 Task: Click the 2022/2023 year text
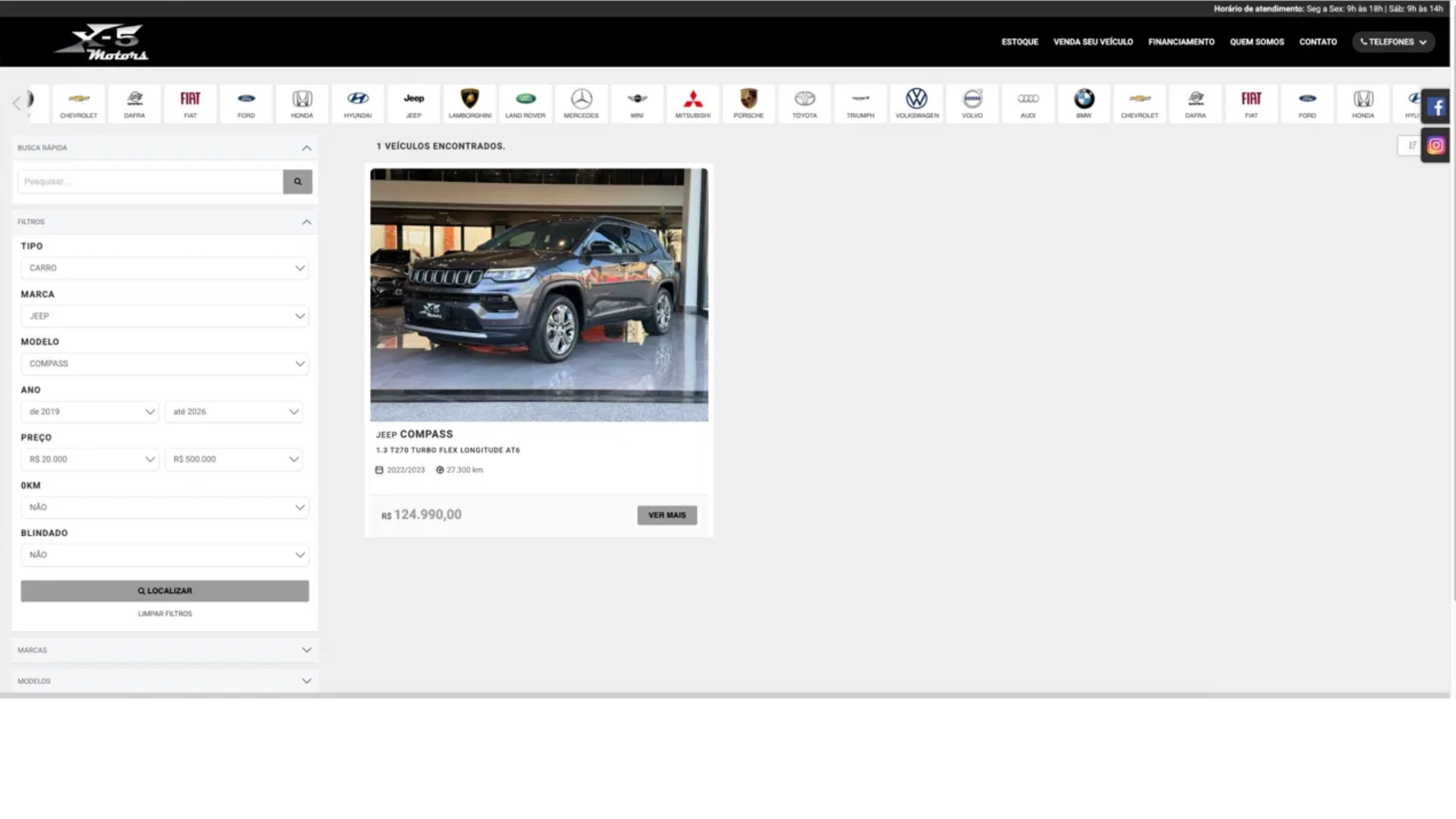[406, 470]
